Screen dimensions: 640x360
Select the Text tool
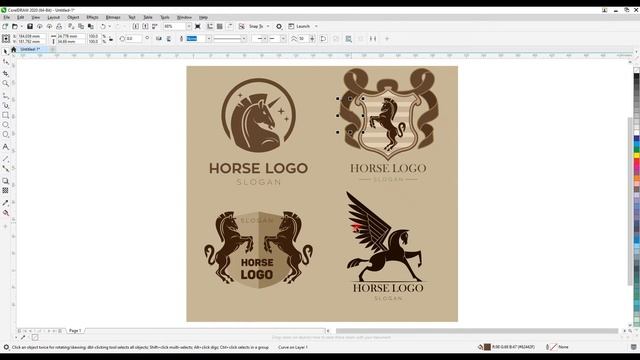click(5, 147)
